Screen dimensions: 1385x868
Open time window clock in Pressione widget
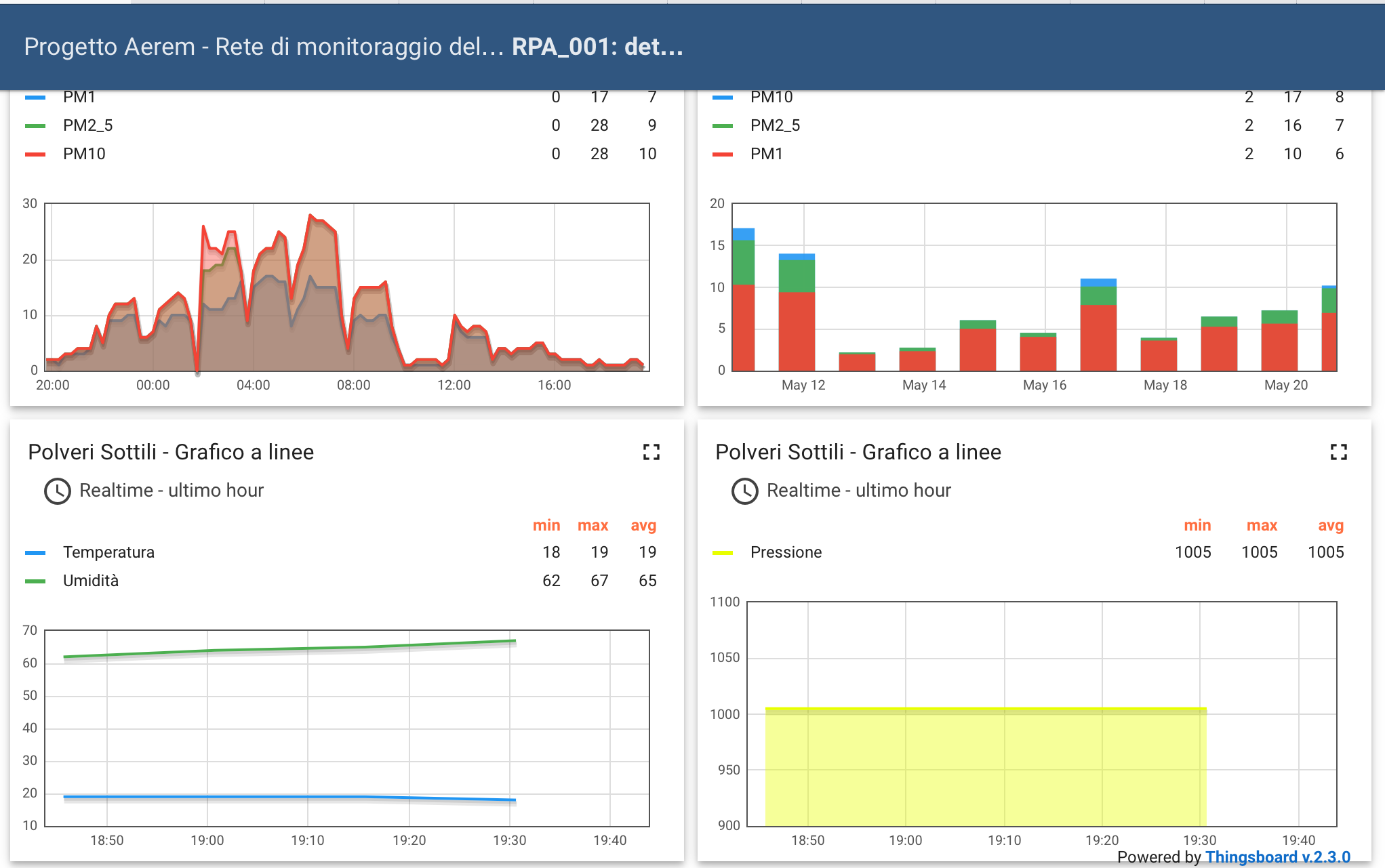click(x=745, y=491)
